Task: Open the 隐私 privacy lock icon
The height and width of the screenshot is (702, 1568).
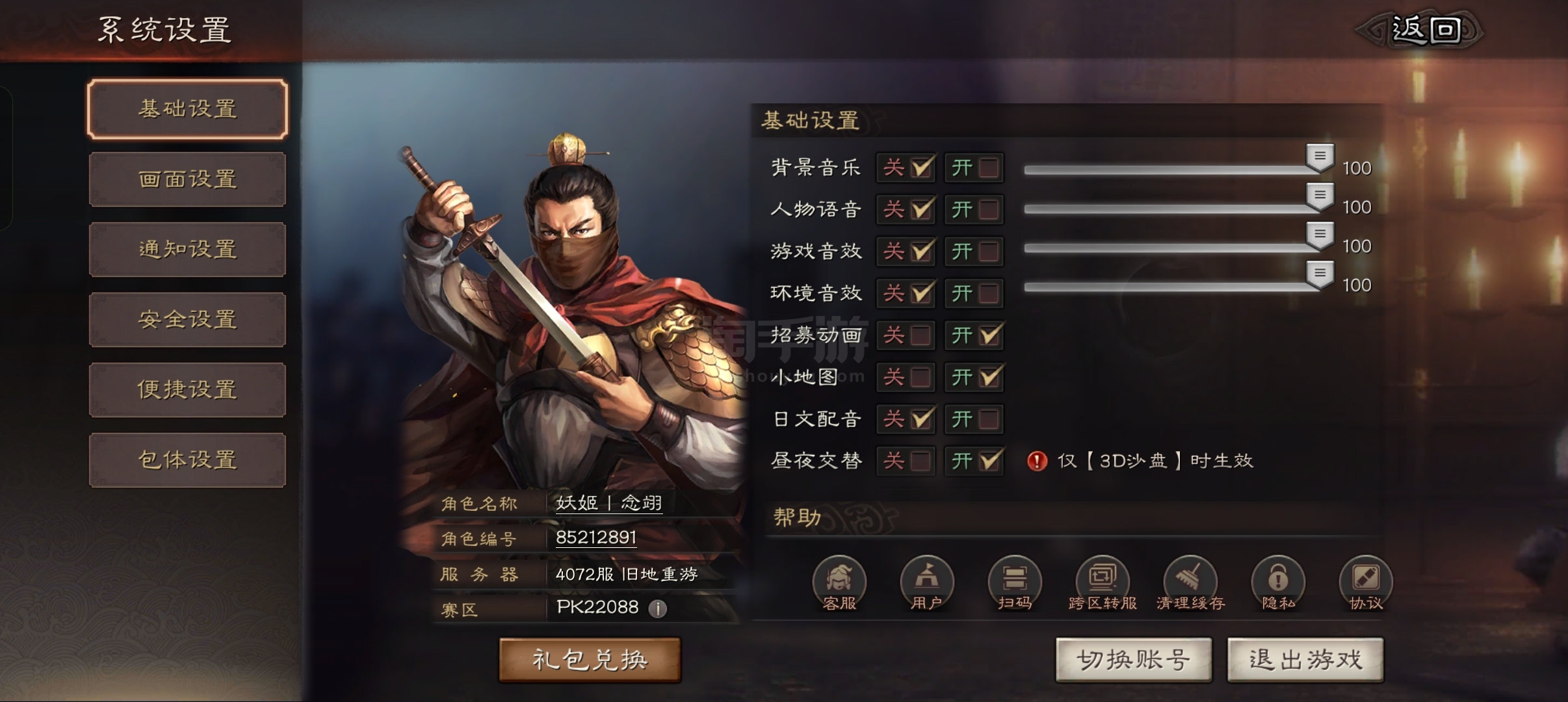Action: pyautogui.click(x=1278, y=583)
